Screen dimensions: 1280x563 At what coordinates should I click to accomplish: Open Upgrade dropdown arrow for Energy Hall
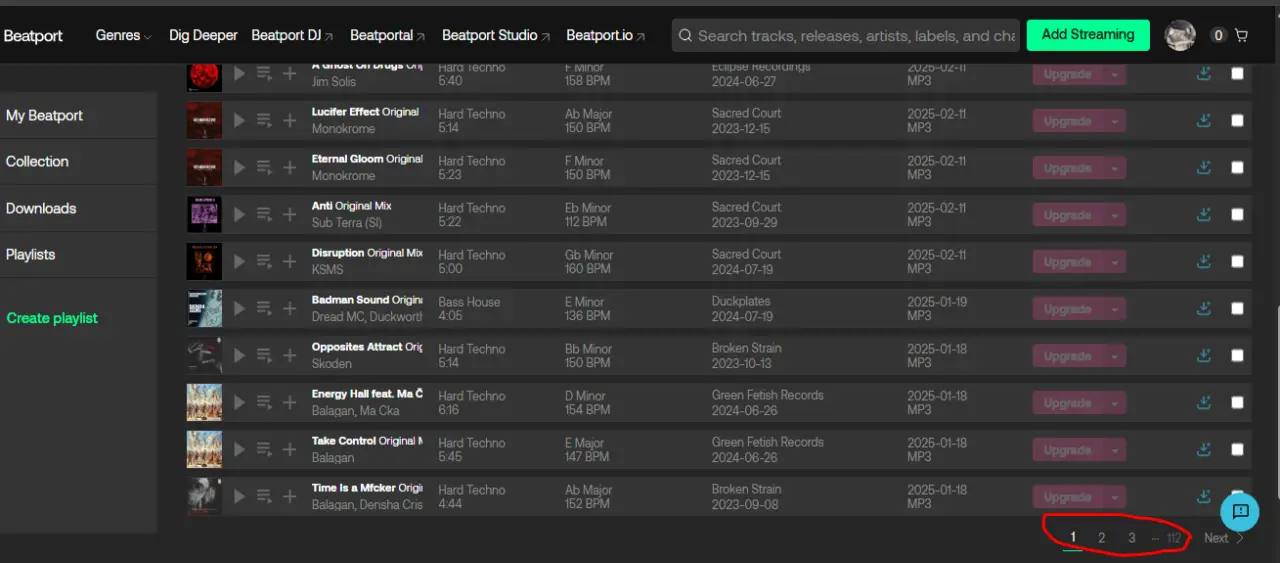[x=1114, y=403]
